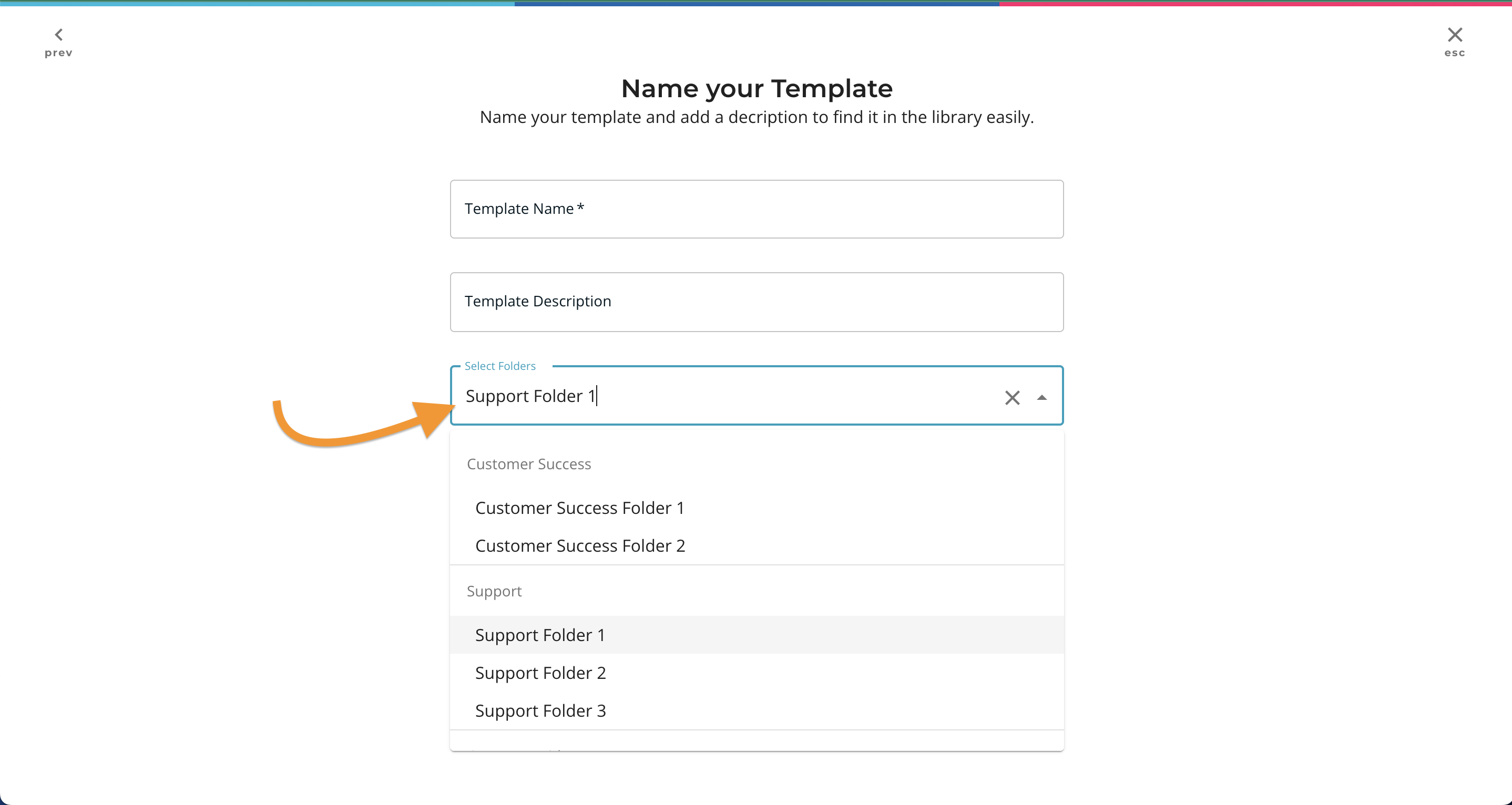The image size is (1512, 805).
Task: Click the esc text label
Action: pyautogui.click(x=1455, y=53)
